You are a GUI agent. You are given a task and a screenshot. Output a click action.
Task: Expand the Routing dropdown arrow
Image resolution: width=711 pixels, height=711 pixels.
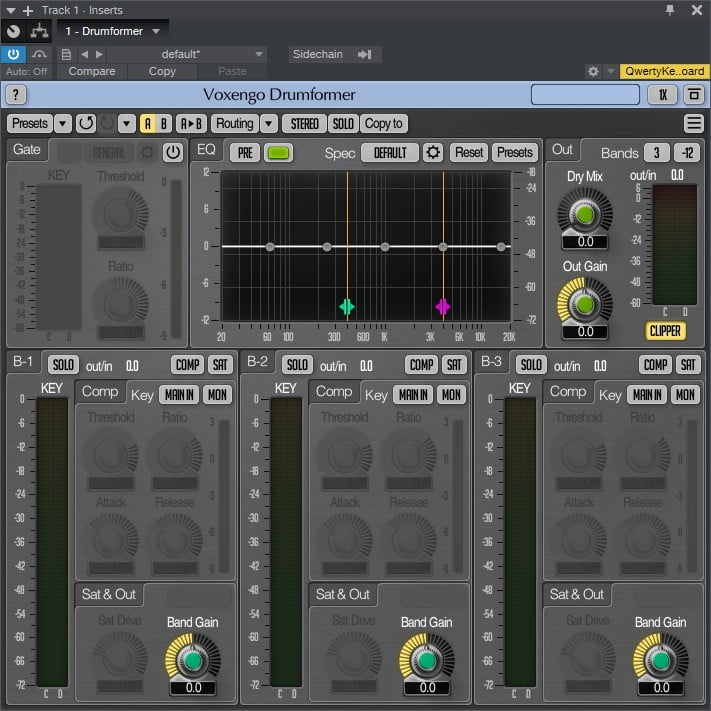pos(269,124)
